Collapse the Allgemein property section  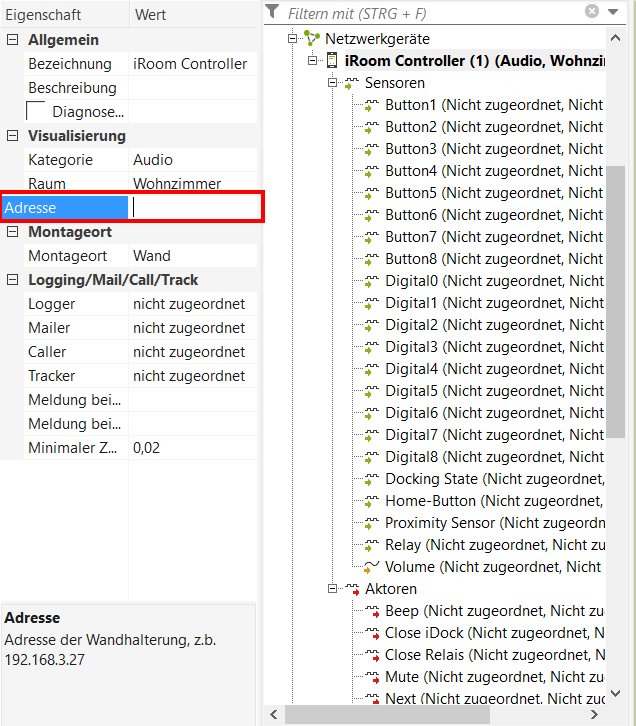click(12, 40)
